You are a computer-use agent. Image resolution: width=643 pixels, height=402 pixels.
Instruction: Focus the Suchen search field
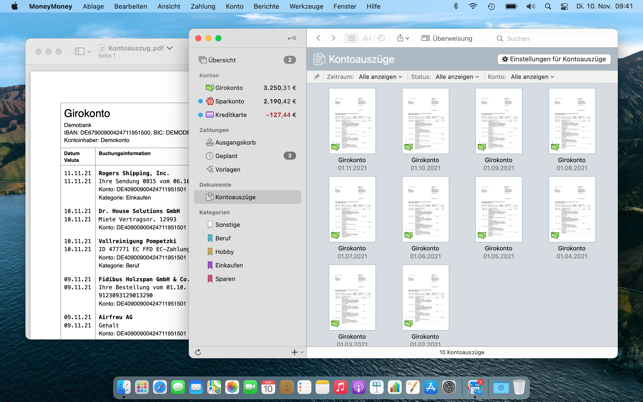pyautogui.click(x=553, y=38)
